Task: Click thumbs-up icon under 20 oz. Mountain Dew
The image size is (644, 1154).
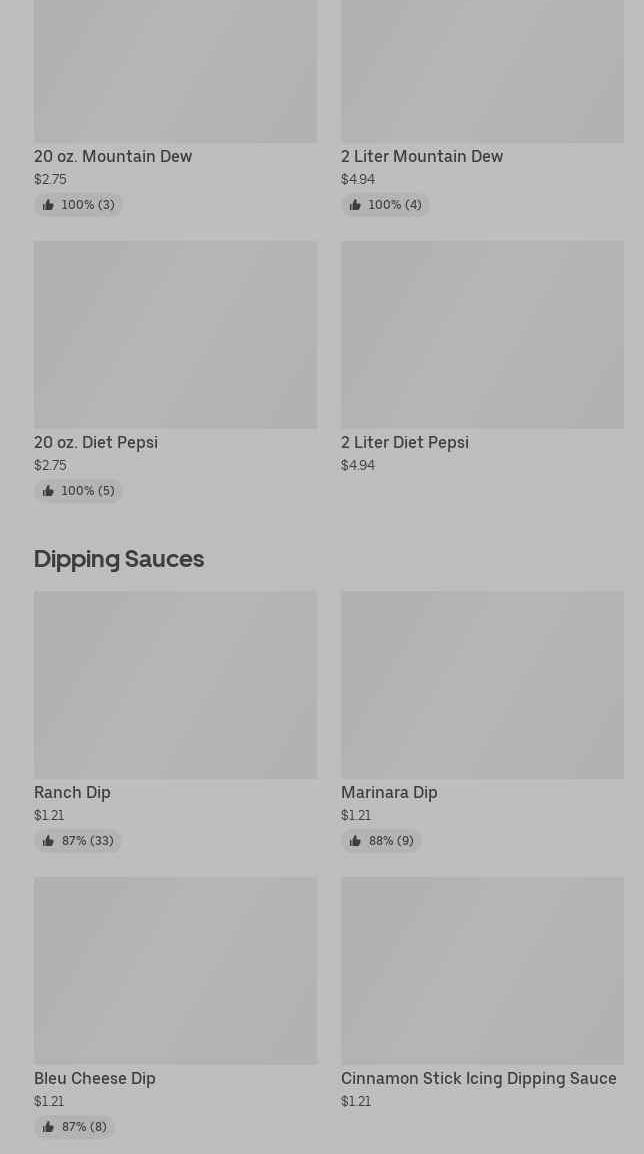Action: tap(48, 205)
